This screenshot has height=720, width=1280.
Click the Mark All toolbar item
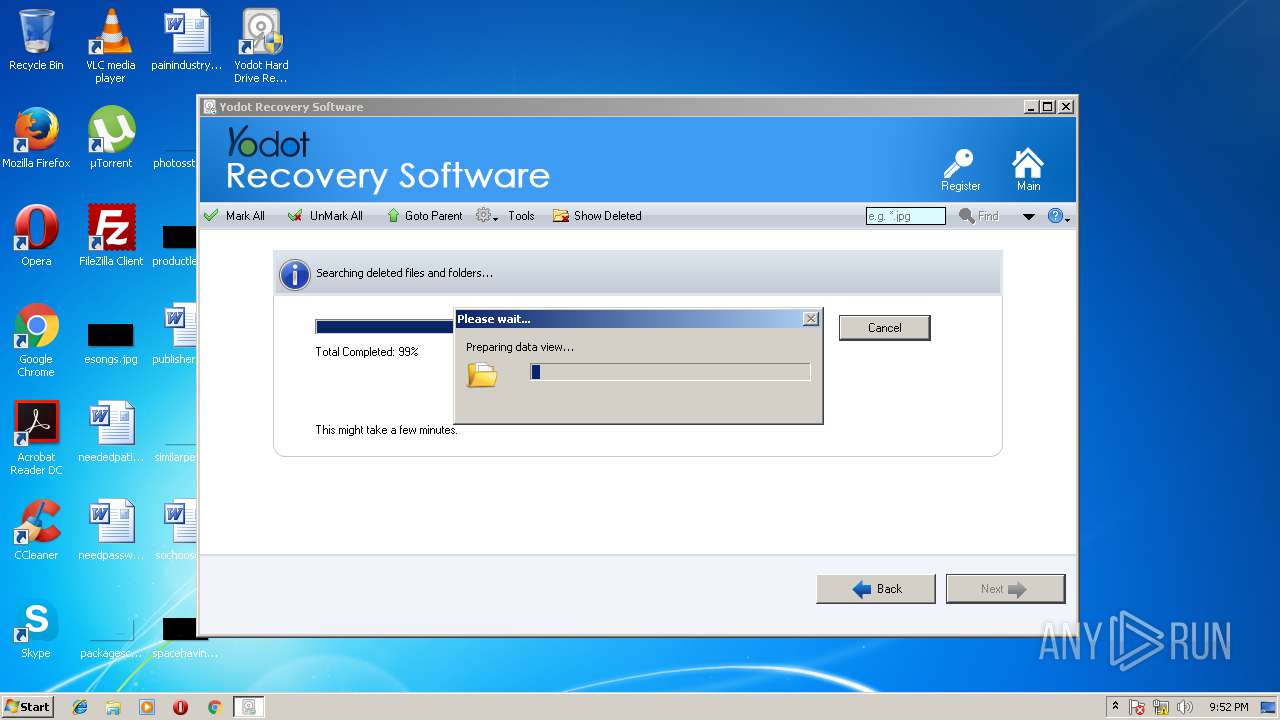tap(234, 216)
